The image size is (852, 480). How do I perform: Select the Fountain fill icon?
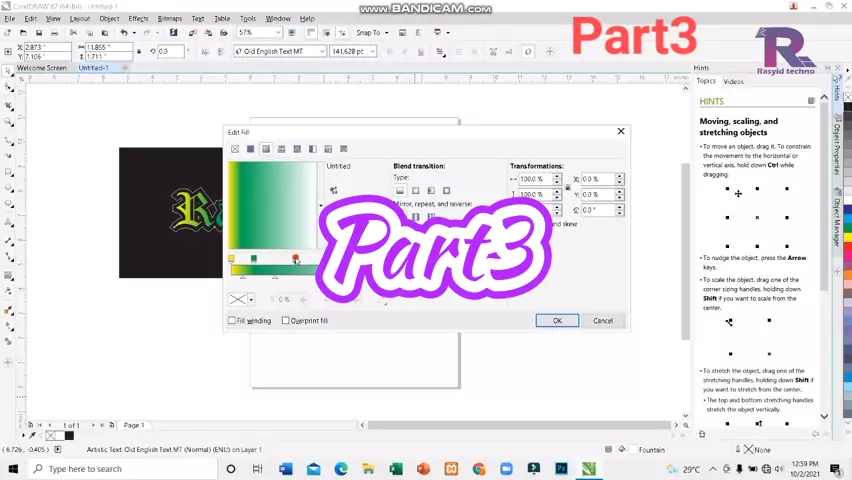point(266,149)
